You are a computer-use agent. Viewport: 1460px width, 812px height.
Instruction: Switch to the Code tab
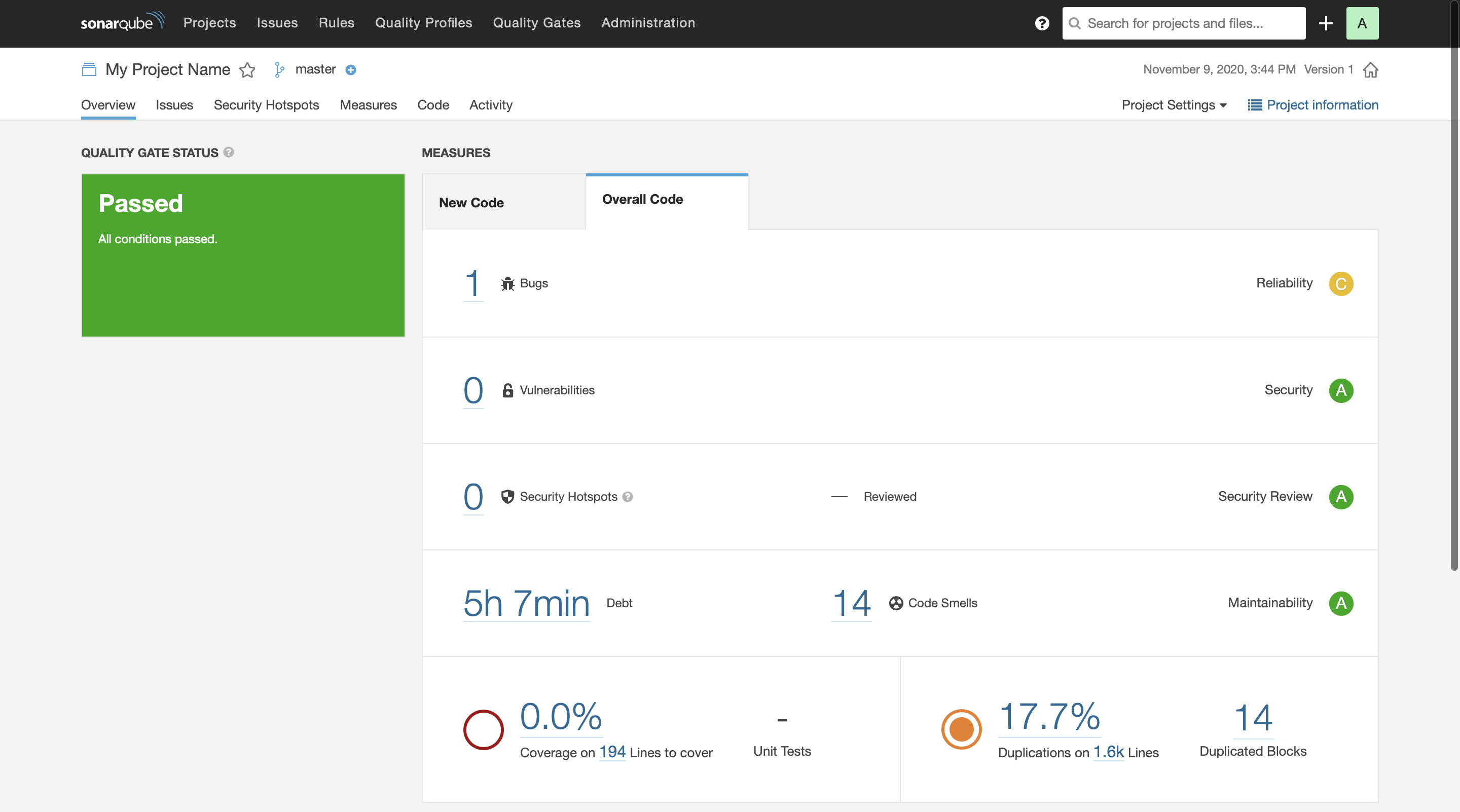click(433, 105)
